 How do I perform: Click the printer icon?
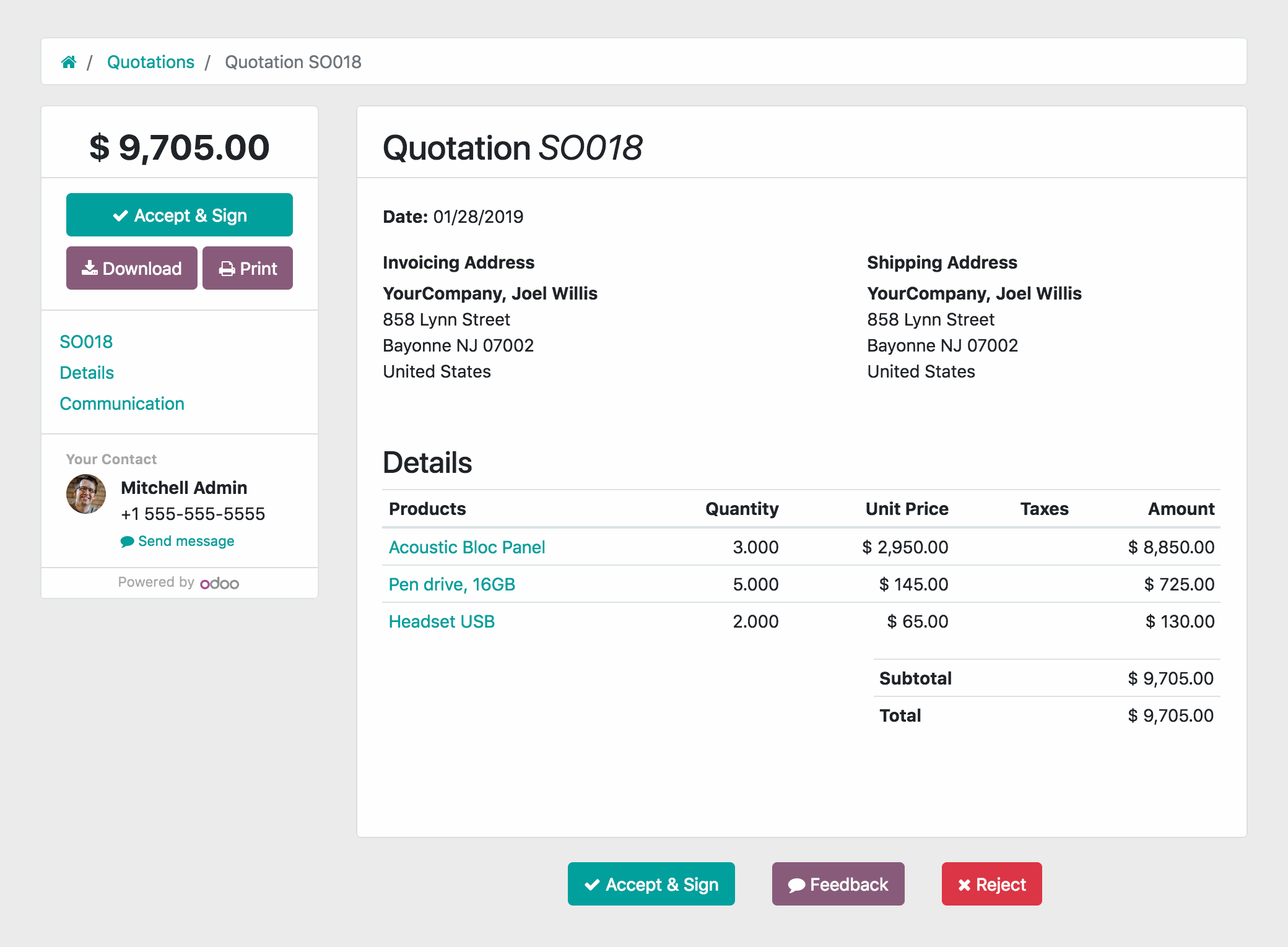point(225,267)
